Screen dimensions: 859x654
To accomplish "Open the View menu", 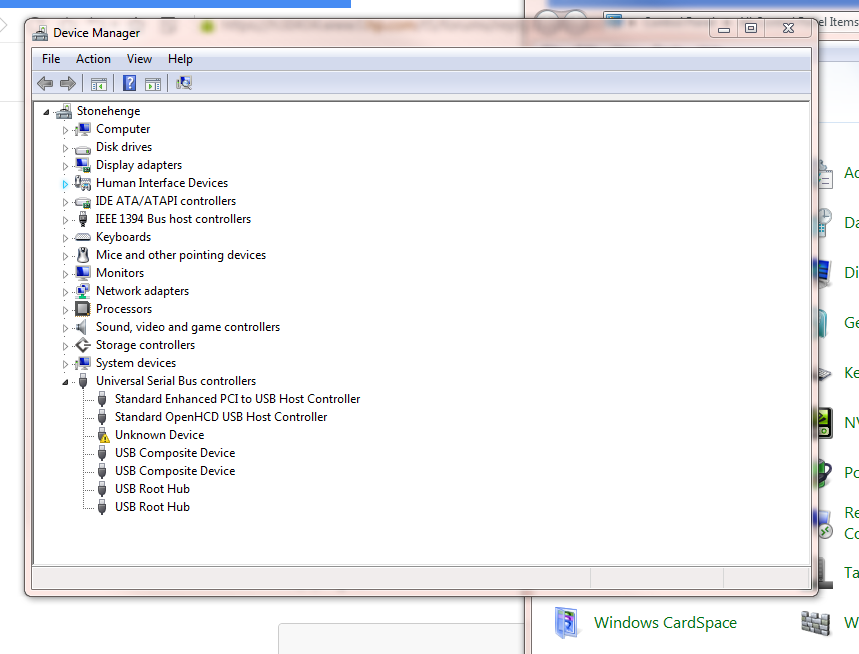I will (139, 58).
